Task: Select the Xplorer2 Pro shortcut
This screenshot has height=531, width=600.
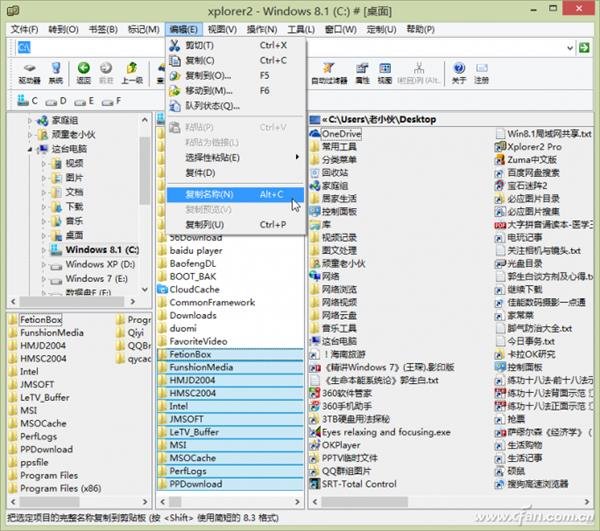Action: 528,147
